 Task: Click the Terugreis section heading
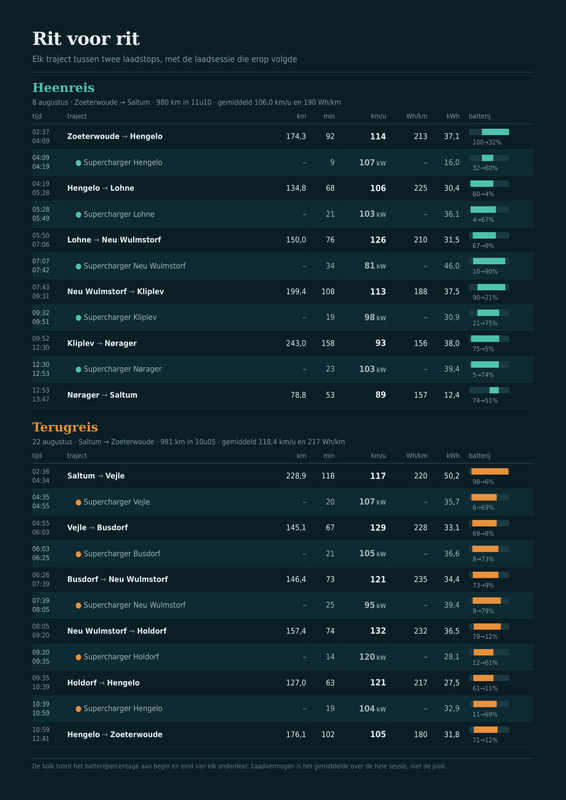pos(65,428)
